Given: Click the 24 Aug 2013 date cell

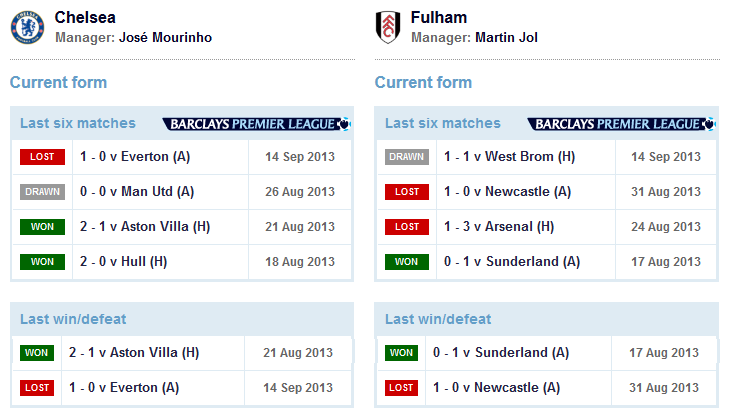Looking at the screenshot, I should point(666,227).
